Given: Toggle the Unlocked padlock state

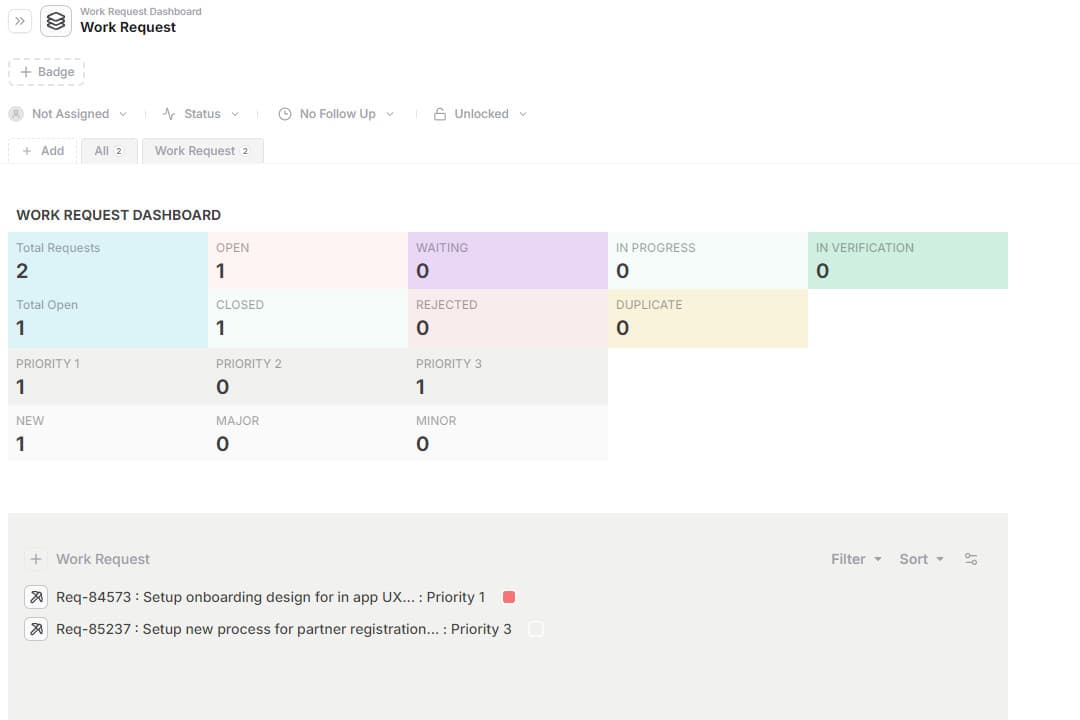Looking at the screenshot, I should tap(480, 114).
